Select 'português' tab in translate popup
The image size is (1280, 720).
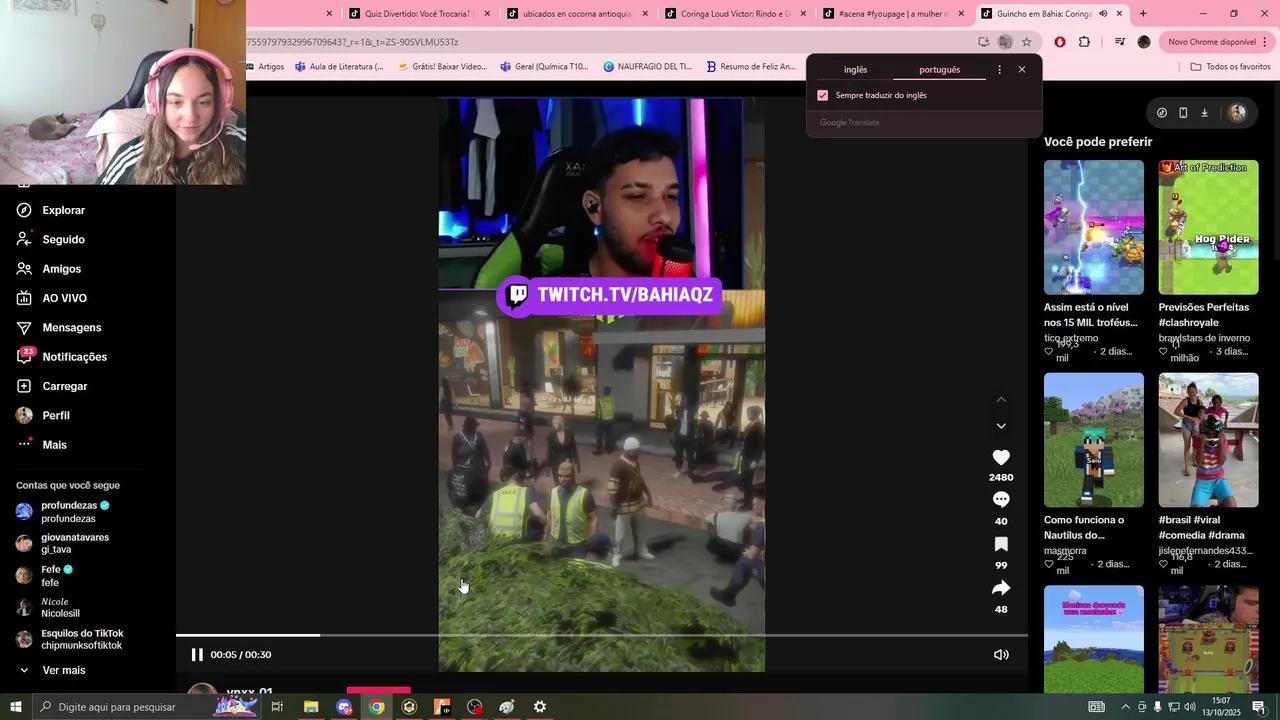click(x=939, y=70)
